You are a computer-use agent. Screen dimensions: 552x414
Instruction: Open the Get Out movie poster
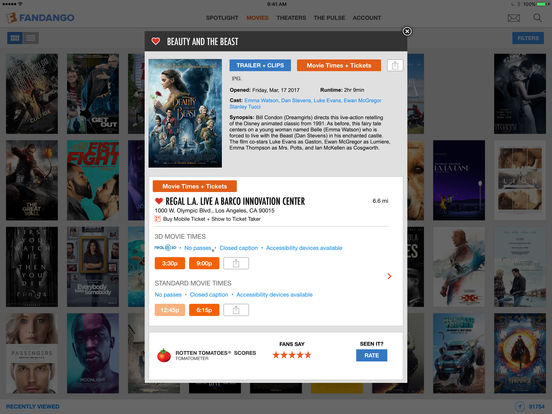[x=93, y=94]
